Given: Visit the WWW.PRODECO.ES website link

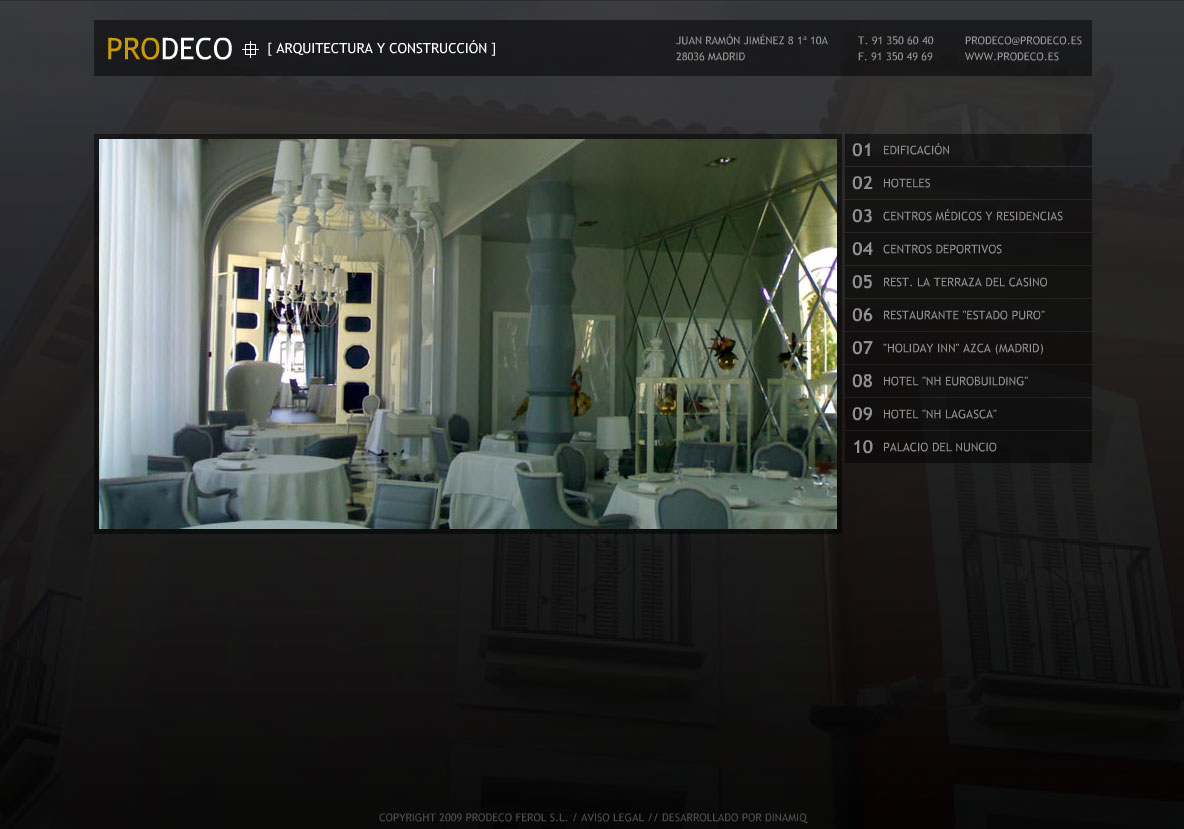Looking at the screenshot, I should coord(1012,57).
